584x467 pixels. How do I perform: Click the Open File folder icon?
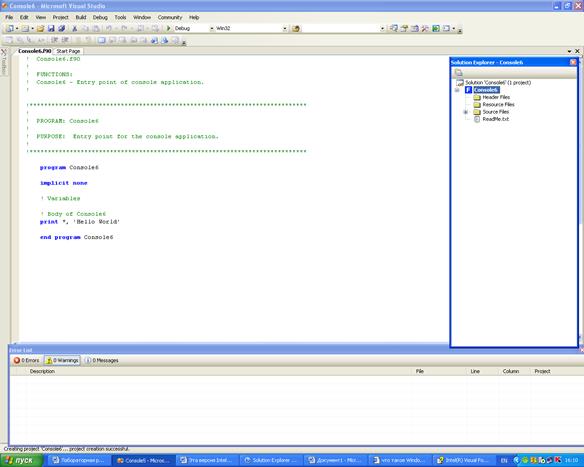[x=40, y=28]
